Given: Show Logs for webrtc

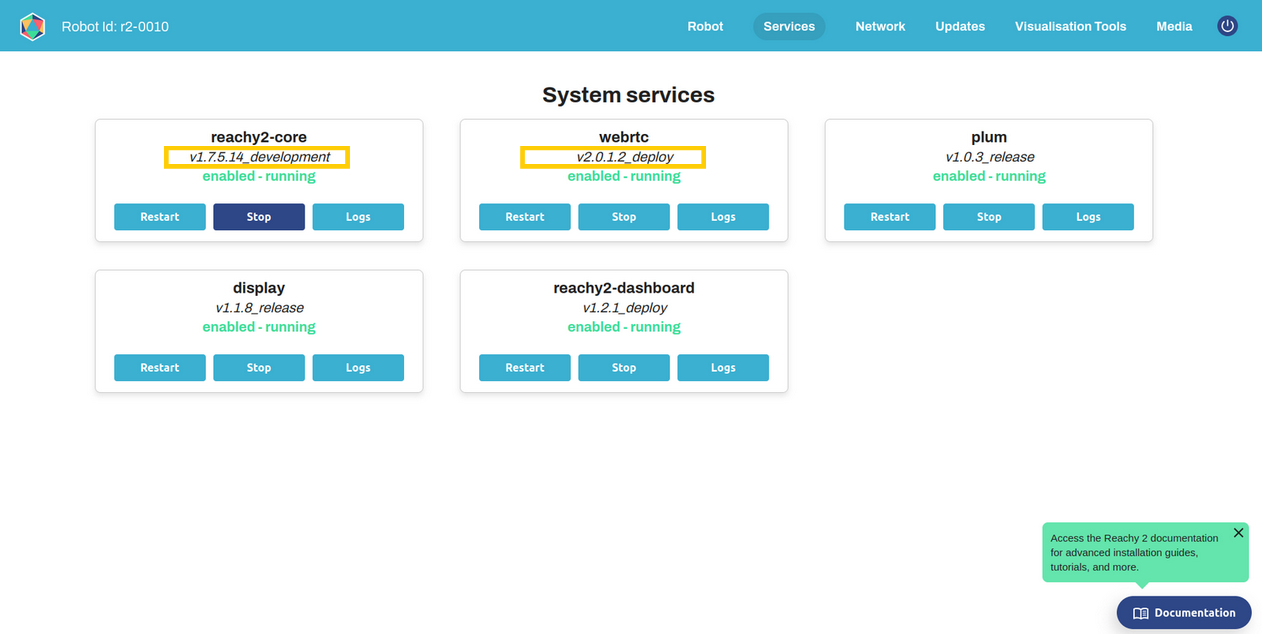Looking at the screenshot, I should [723, 217].
